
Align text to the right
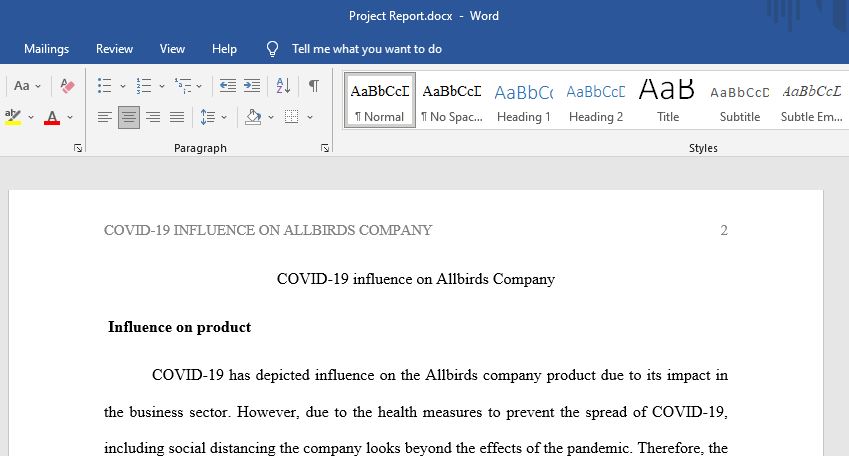tap(153, 117)
